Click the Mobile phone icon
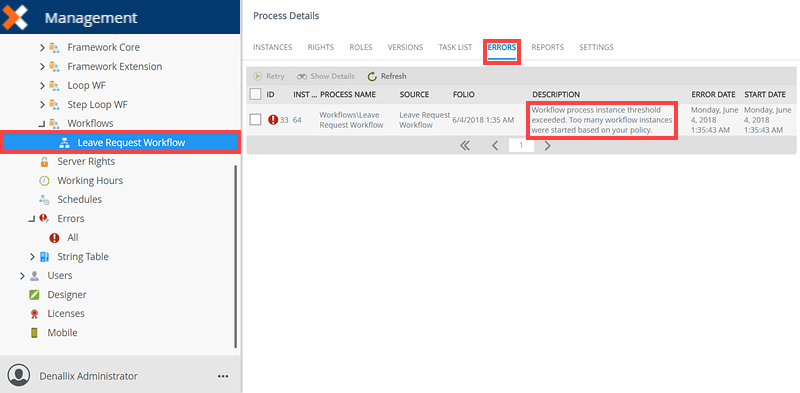Image resolution: width=800 pixels, height=393 pixels. (x=34, y=333)
